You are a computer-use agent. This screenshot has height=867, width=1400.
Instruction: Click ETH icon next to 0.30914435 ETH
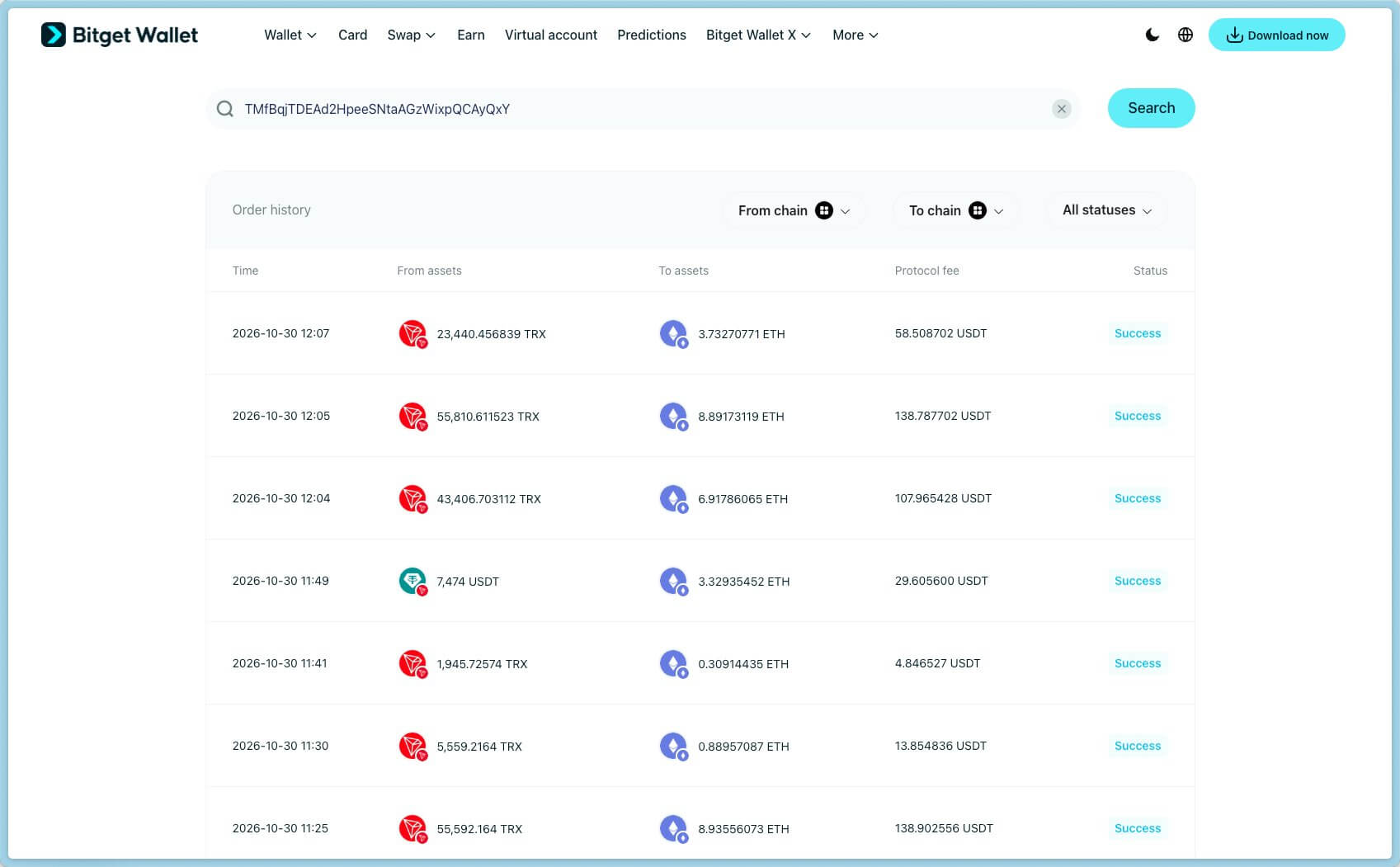point(674,663)
